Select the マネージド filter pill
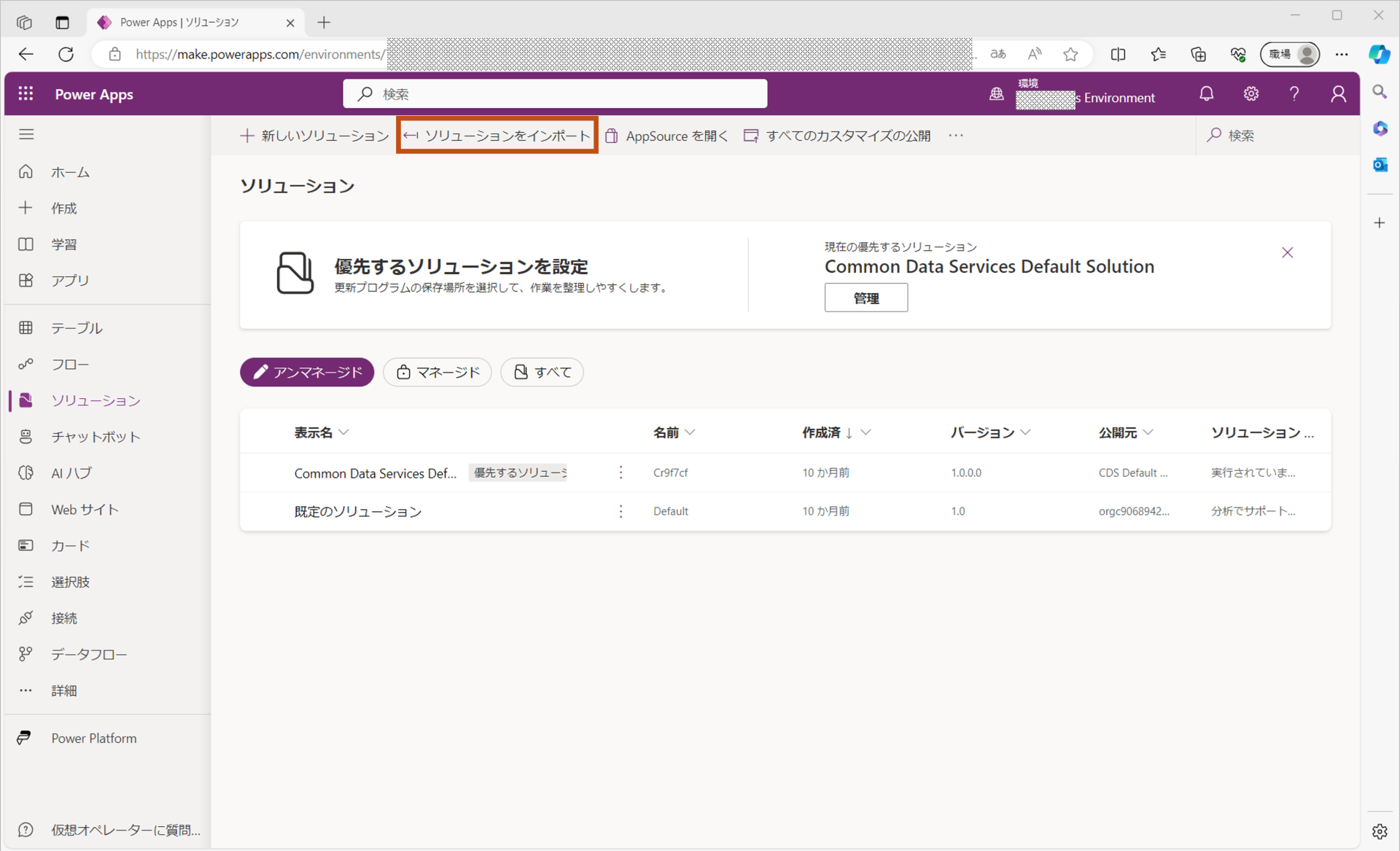 point(437,372)
